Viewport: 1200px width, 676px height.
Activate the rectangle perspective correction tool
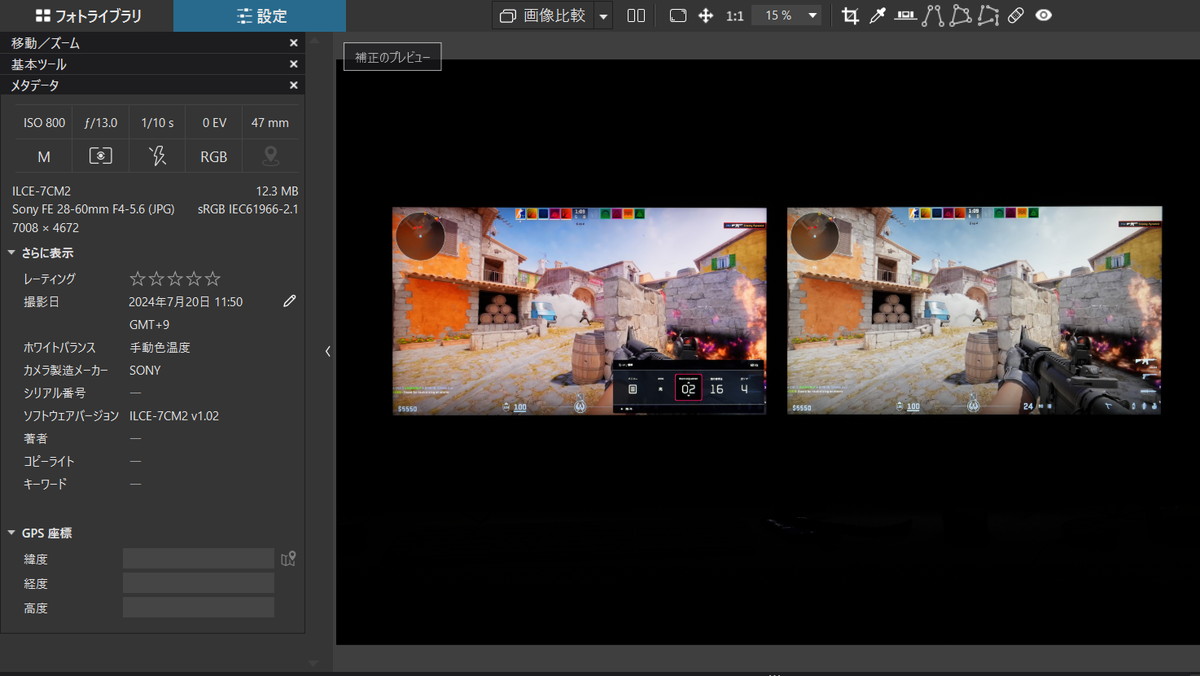(x=961, y=16)
